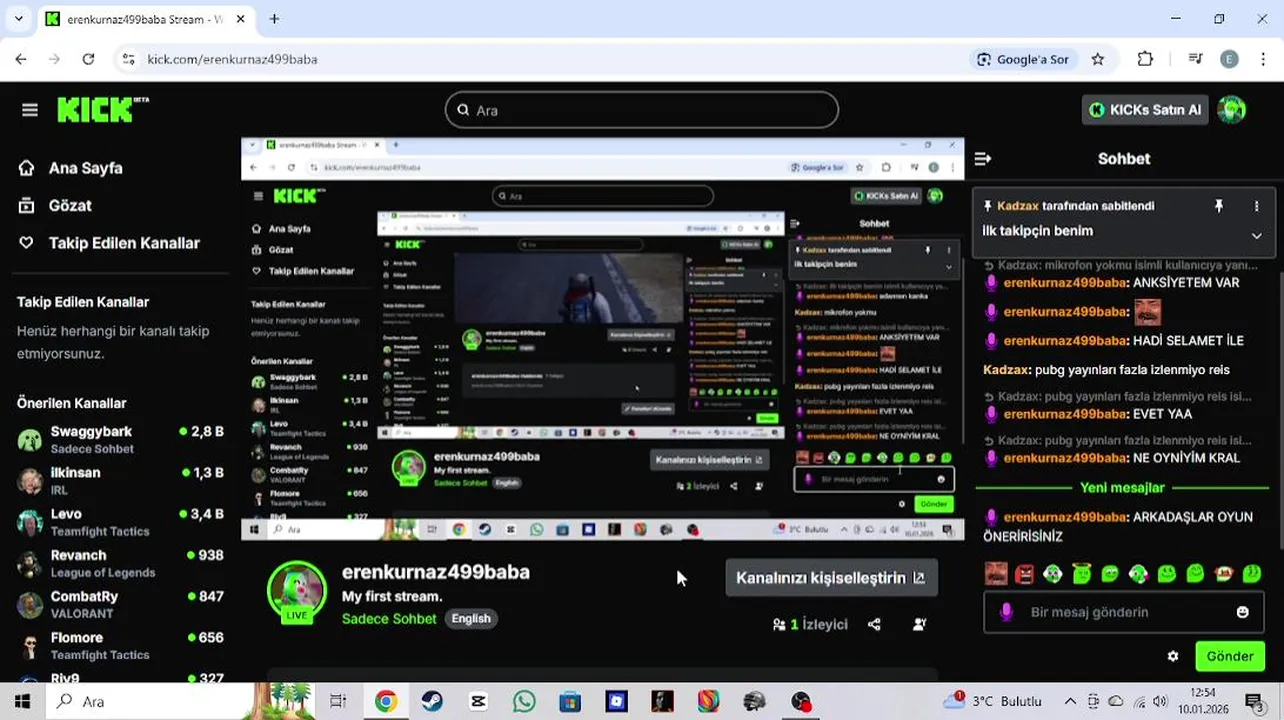Image resolution: width=1284 pixels, height=720 pixels.
Task: Open the Windows Start menu
Action: (24, 701)
